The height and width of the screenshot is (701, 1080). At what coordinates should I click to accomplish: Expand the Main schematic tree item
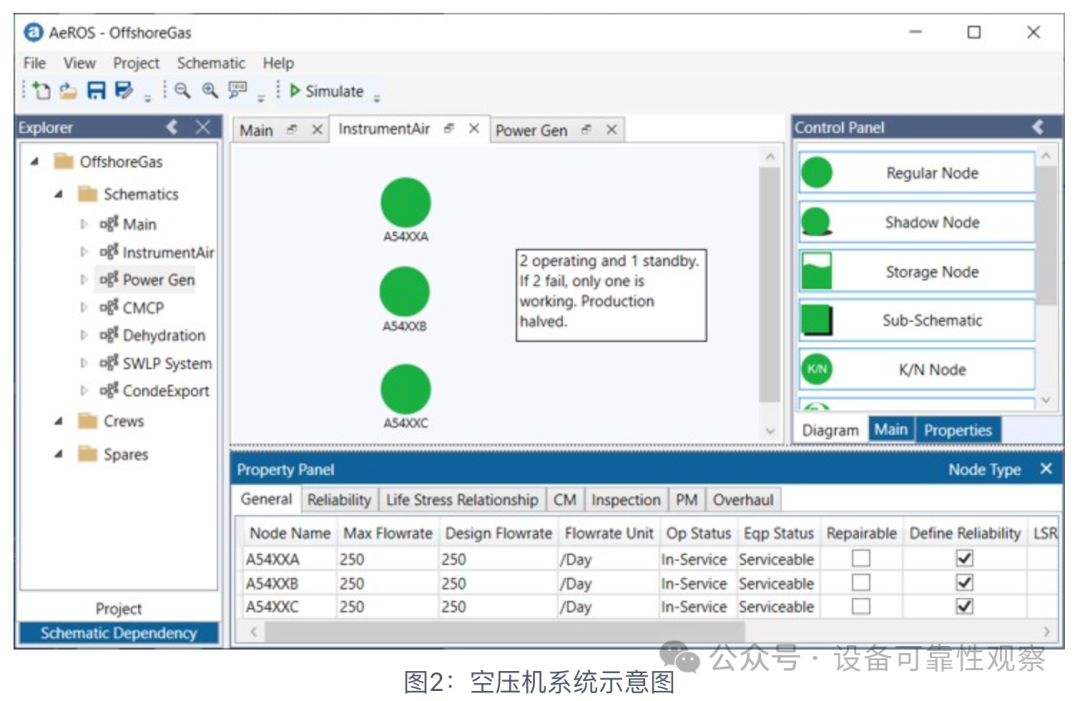[x=84, y=224]
